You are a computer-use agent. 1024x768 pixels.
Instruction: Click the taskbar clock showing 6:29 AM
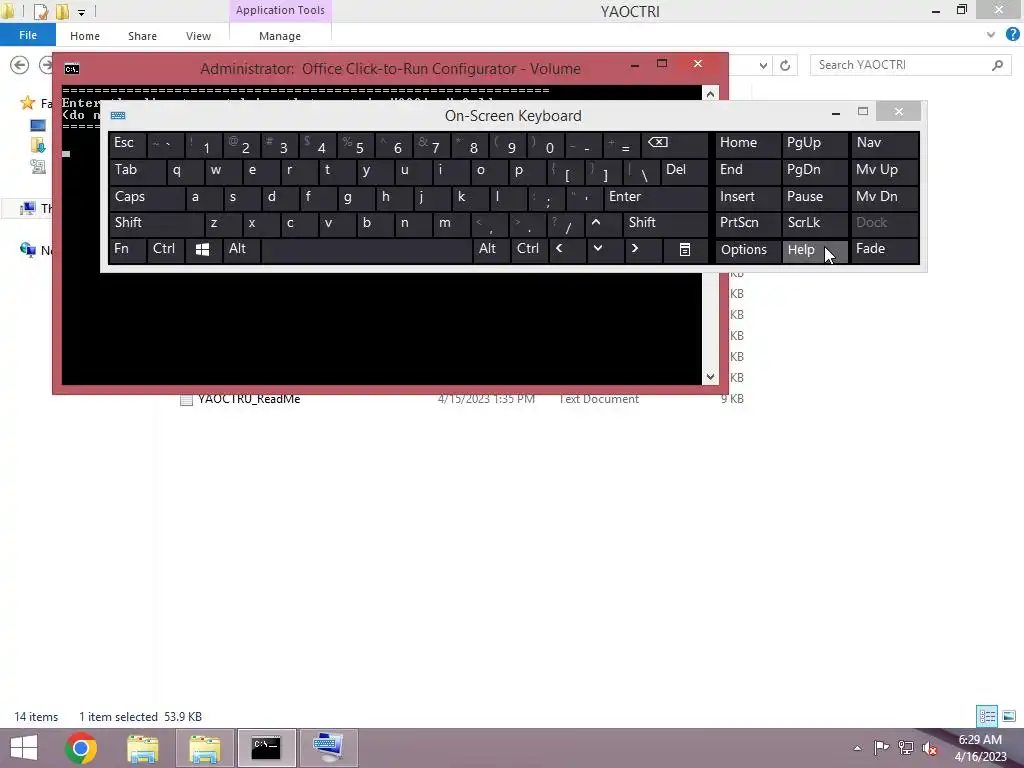point(980,748)
